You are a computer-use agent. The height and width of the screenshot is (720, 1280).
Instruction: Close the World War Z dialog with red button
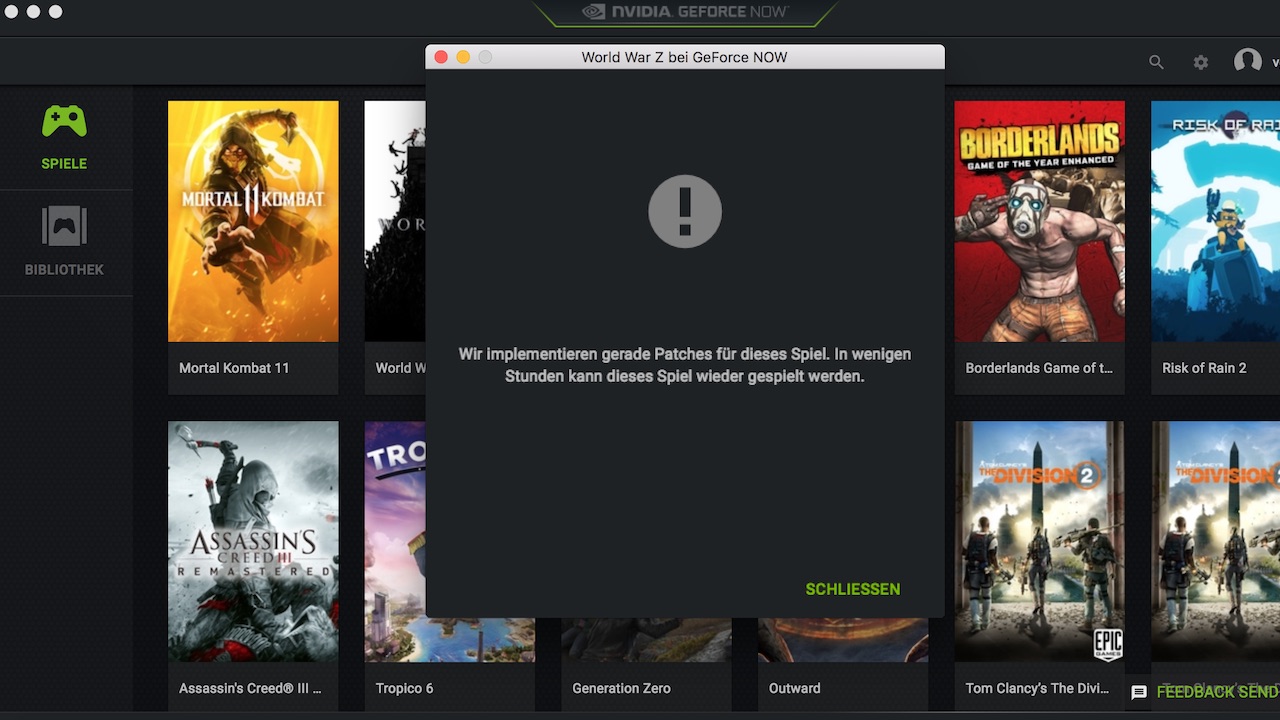441,57
